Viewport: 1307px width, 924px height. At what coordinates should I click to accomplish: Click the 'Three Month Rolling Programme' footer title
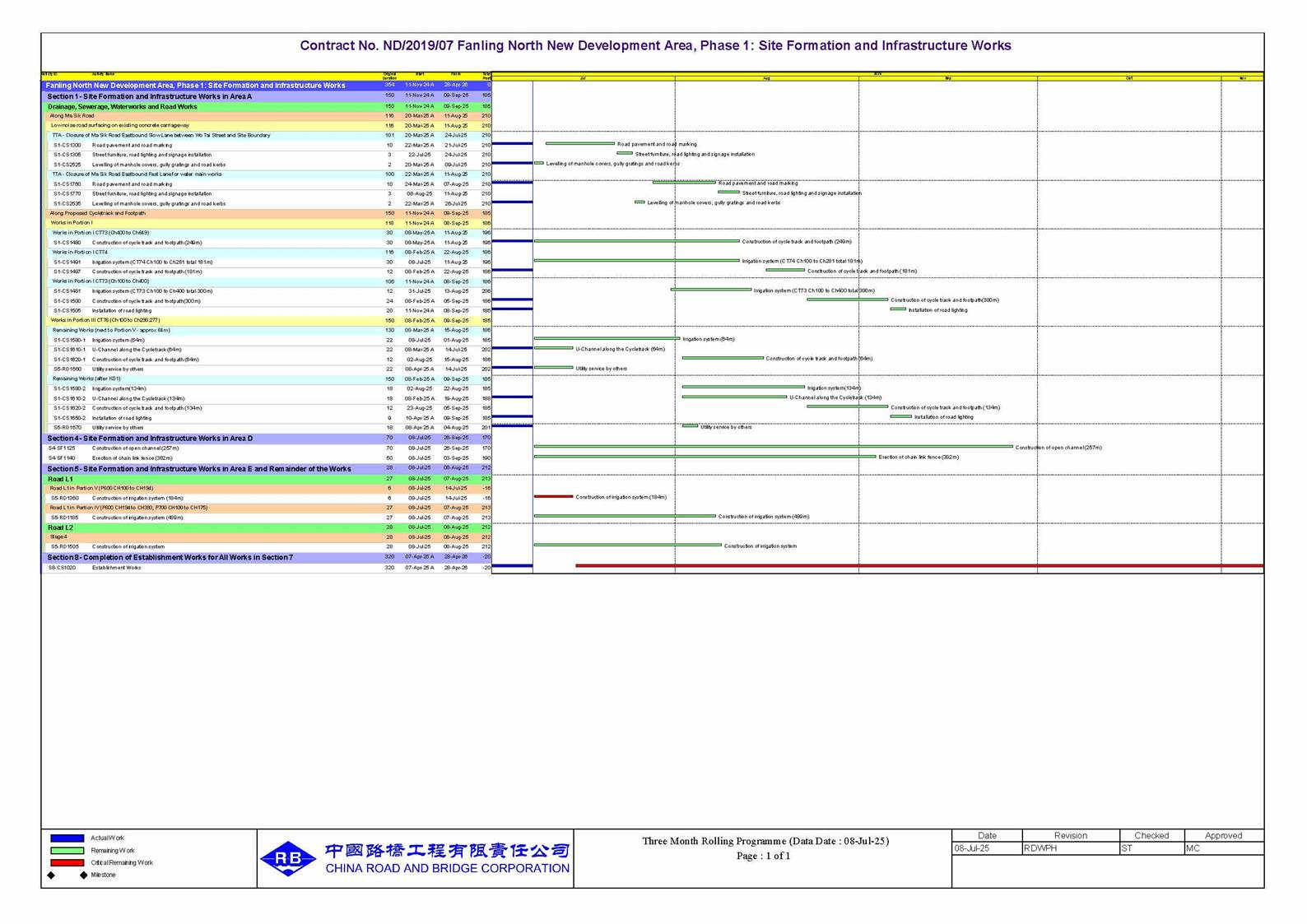click(765, 841)
